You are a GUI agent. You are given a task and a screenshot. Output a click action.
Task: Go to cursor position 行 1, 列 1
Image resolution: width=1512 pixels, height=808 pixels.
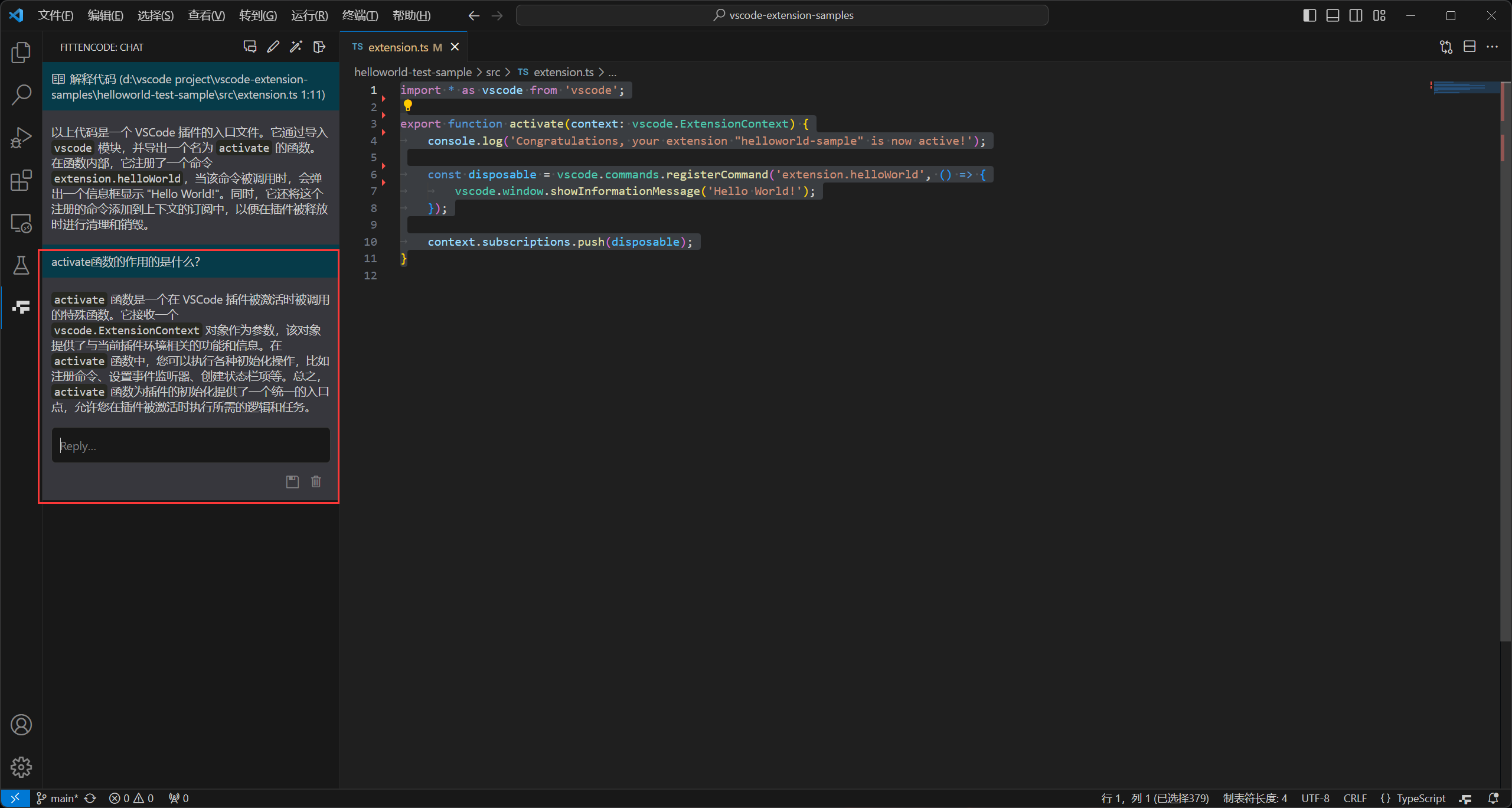point(1155,799)
